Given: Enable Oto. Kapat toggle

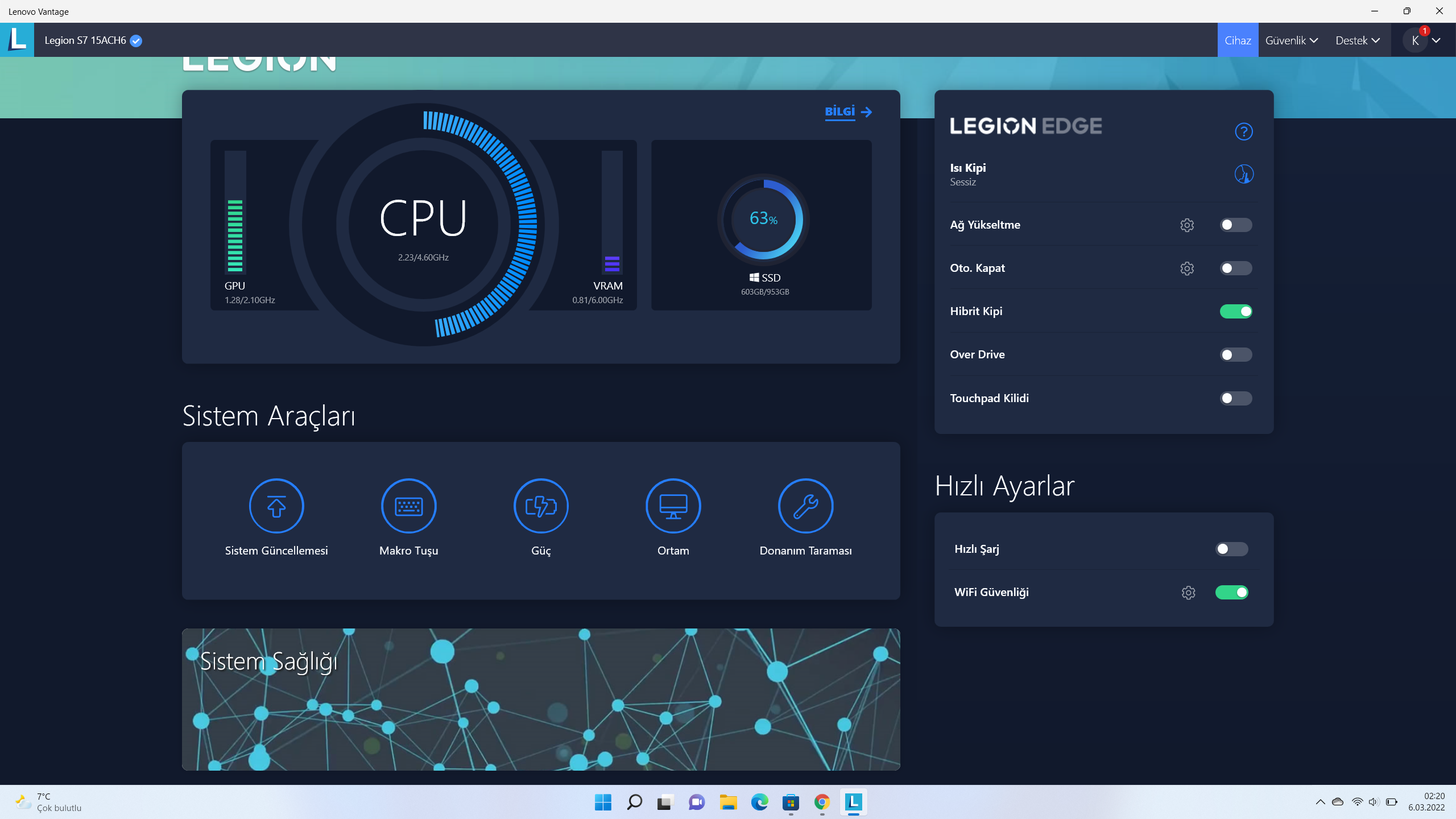Looking at the screenshot, I should click(1236, 268).
